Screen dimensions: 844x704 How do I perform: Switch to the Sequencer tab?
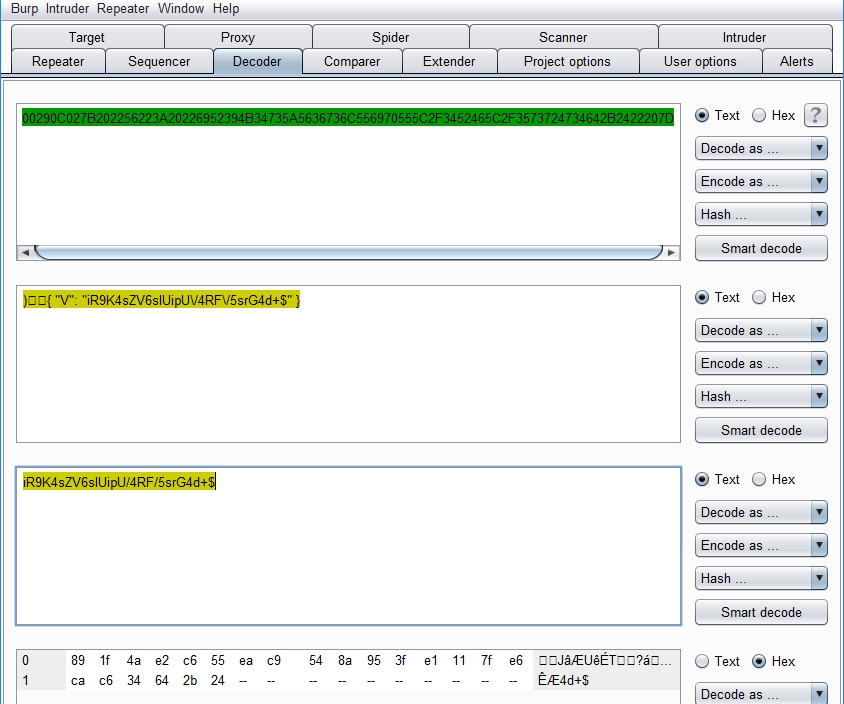[x=159, y=61]
